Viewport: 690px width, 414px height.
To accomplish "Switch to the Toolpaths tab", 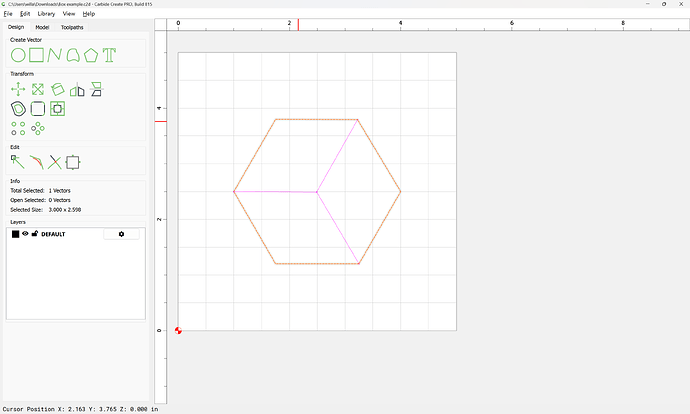I will tap(72, 27).
